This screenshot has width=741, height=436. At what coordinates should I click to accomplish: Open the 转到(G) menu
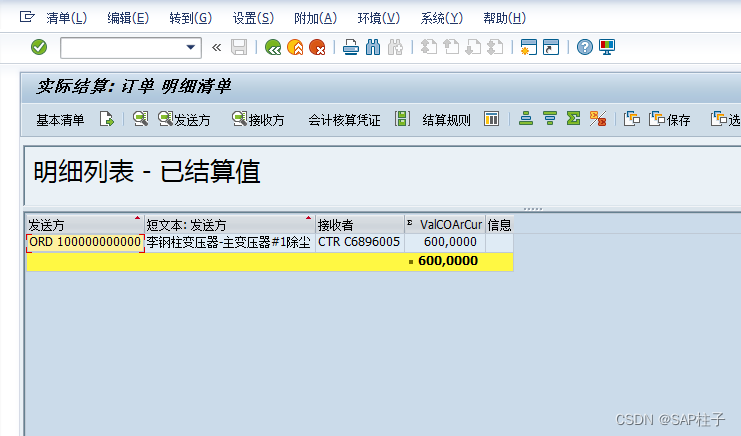(x=190, y=18)
